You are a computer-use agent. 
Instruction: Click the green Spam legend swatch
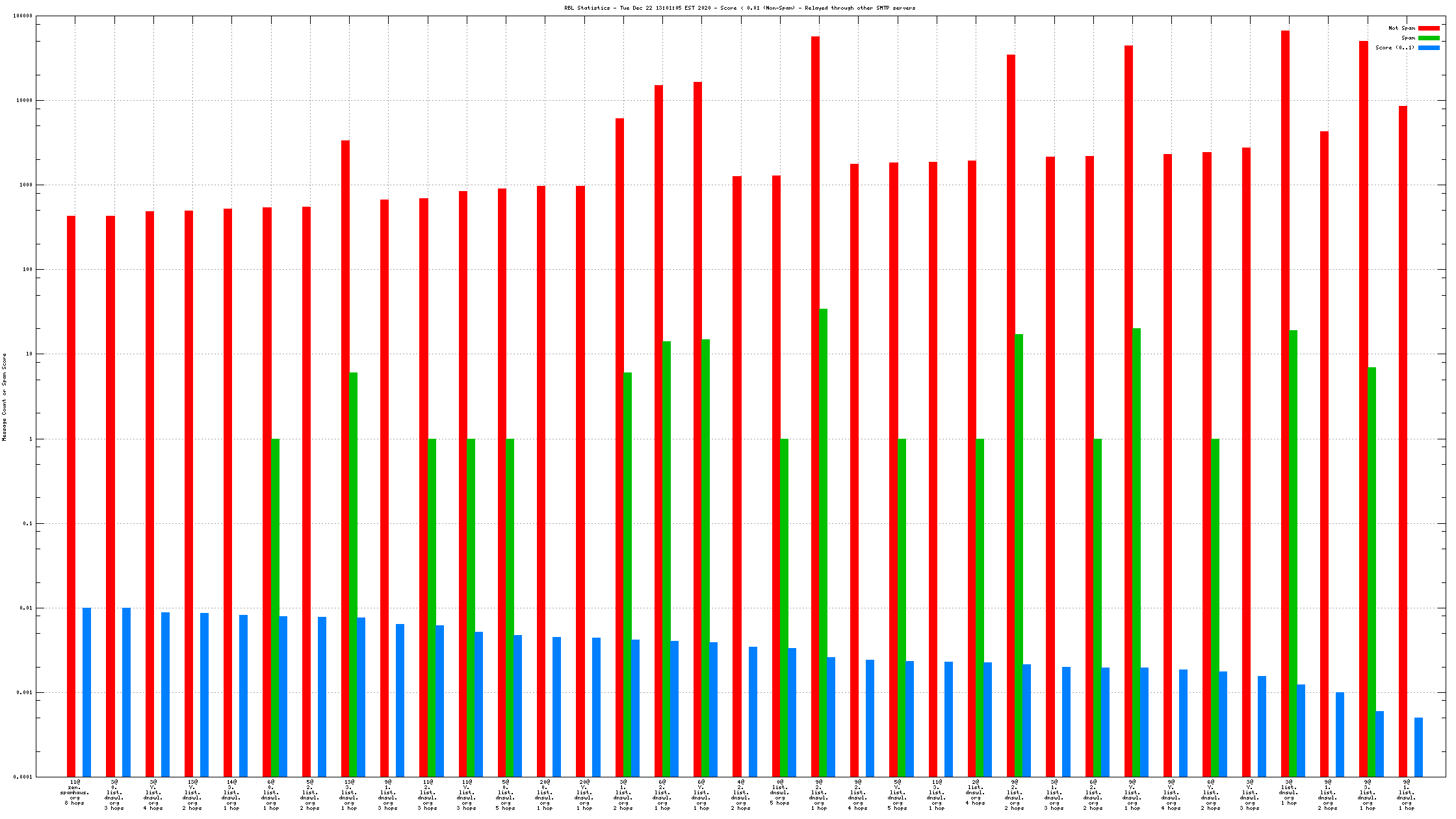click(x=1428, y=38)
